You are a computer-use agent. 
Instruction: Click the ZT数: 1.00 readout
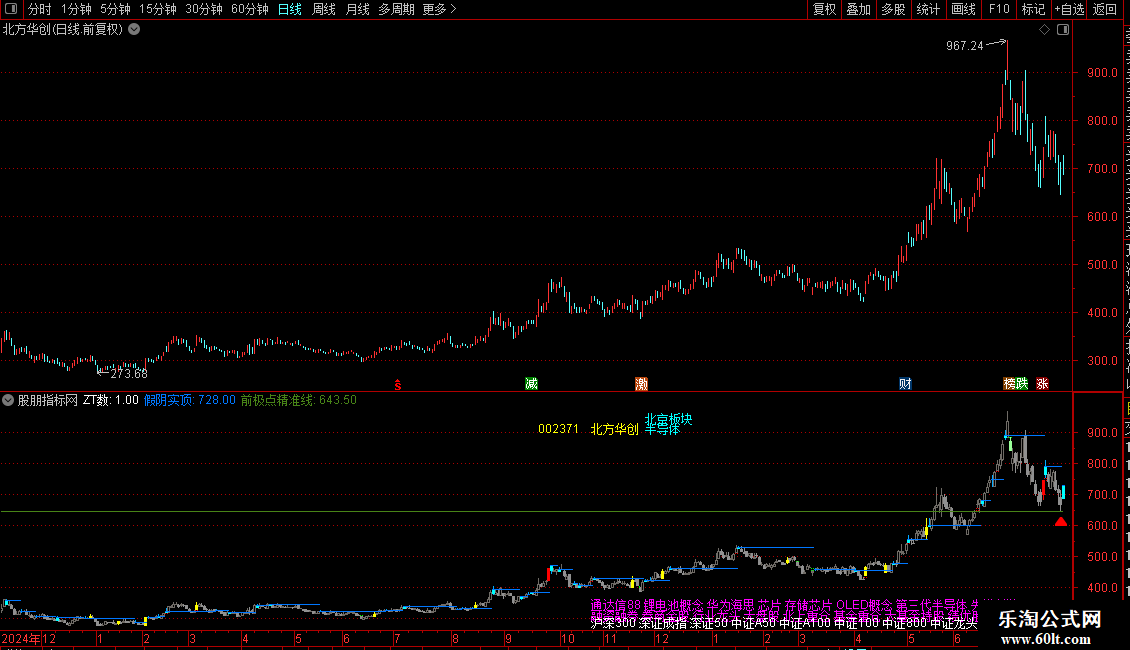point(111,400)
